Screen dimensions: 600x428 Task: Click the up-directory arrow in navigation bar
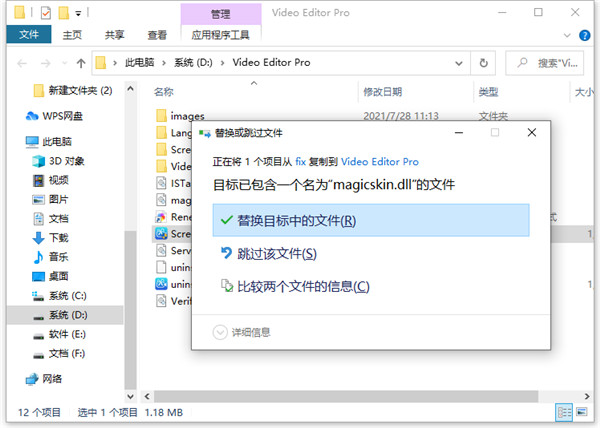click(76, 62)
